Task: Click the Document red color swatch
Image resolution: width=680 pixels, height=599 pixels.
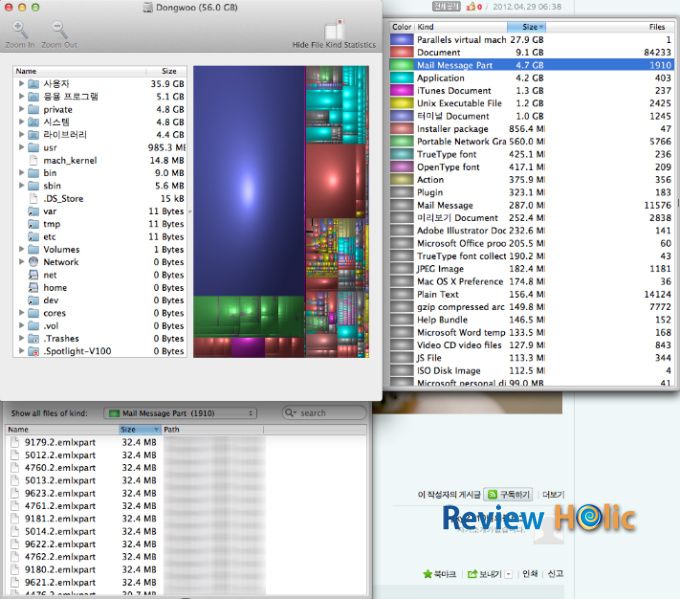Action: (x=402, y=52)
